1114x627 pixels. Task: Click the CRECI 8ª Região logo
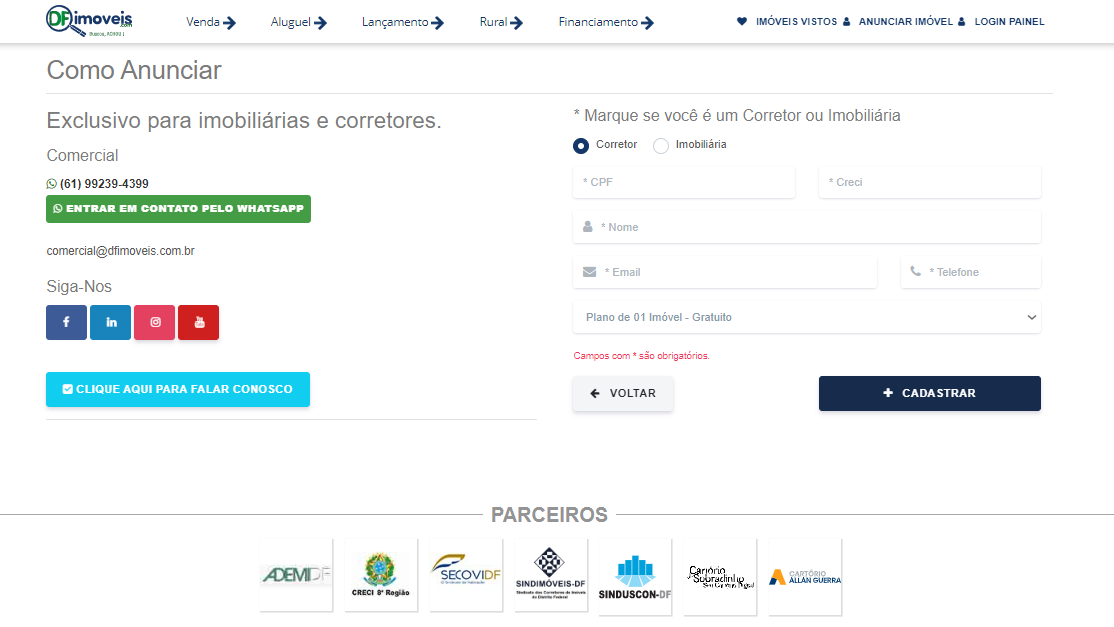click(381, 575)
